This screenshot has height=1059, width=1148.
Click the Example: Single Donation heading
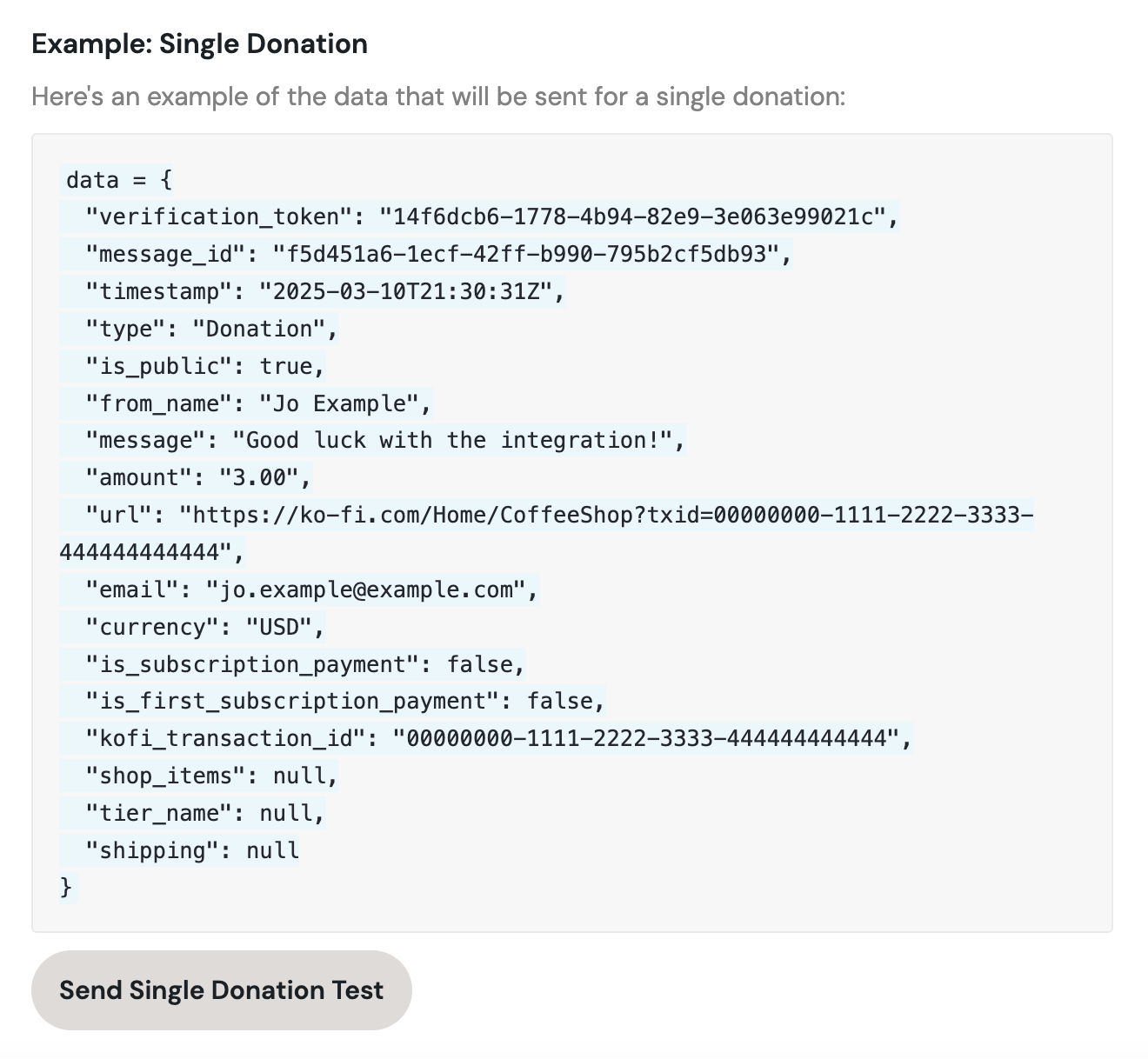tap(199, 43)
